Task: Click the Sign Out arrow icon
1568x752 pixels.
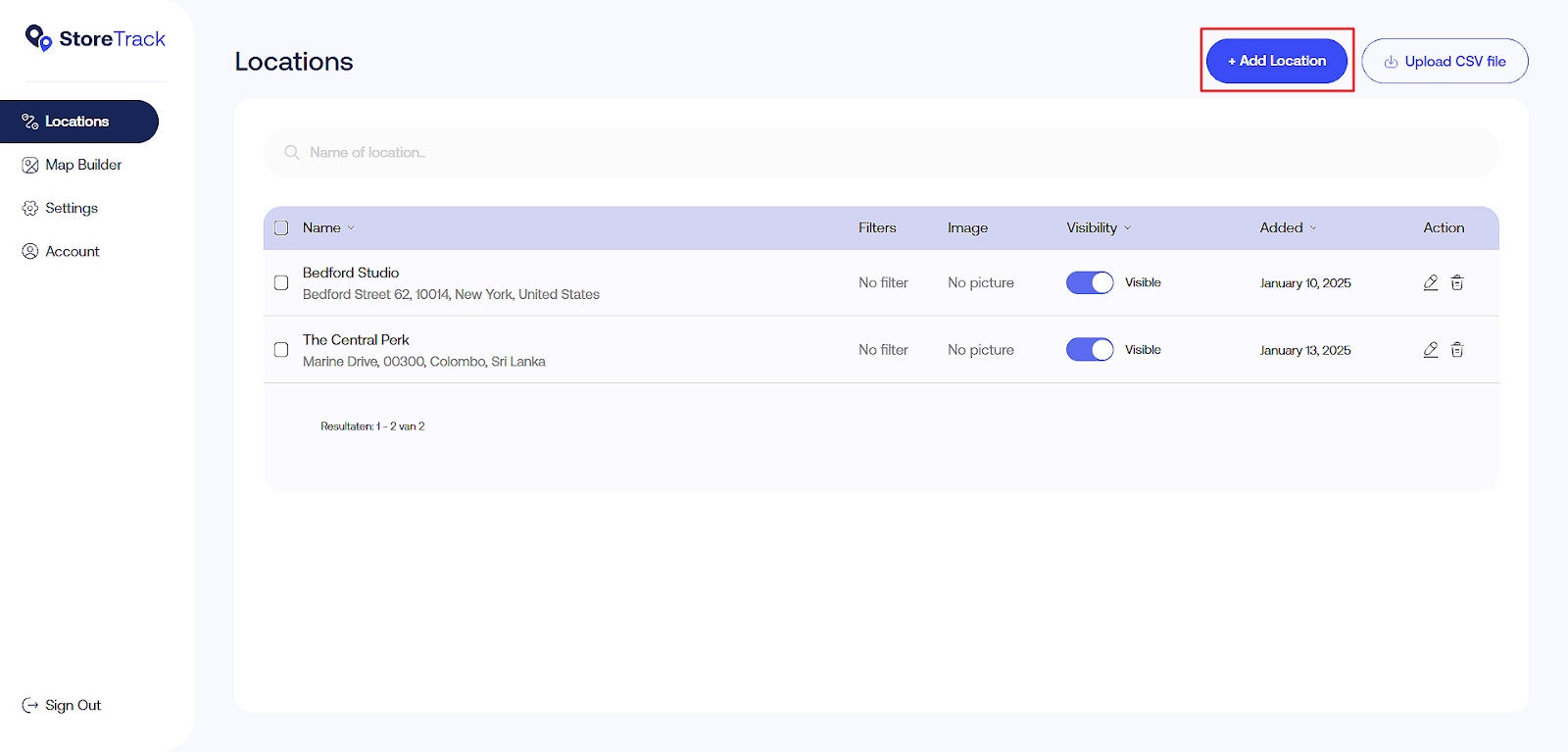Action: 30,705
